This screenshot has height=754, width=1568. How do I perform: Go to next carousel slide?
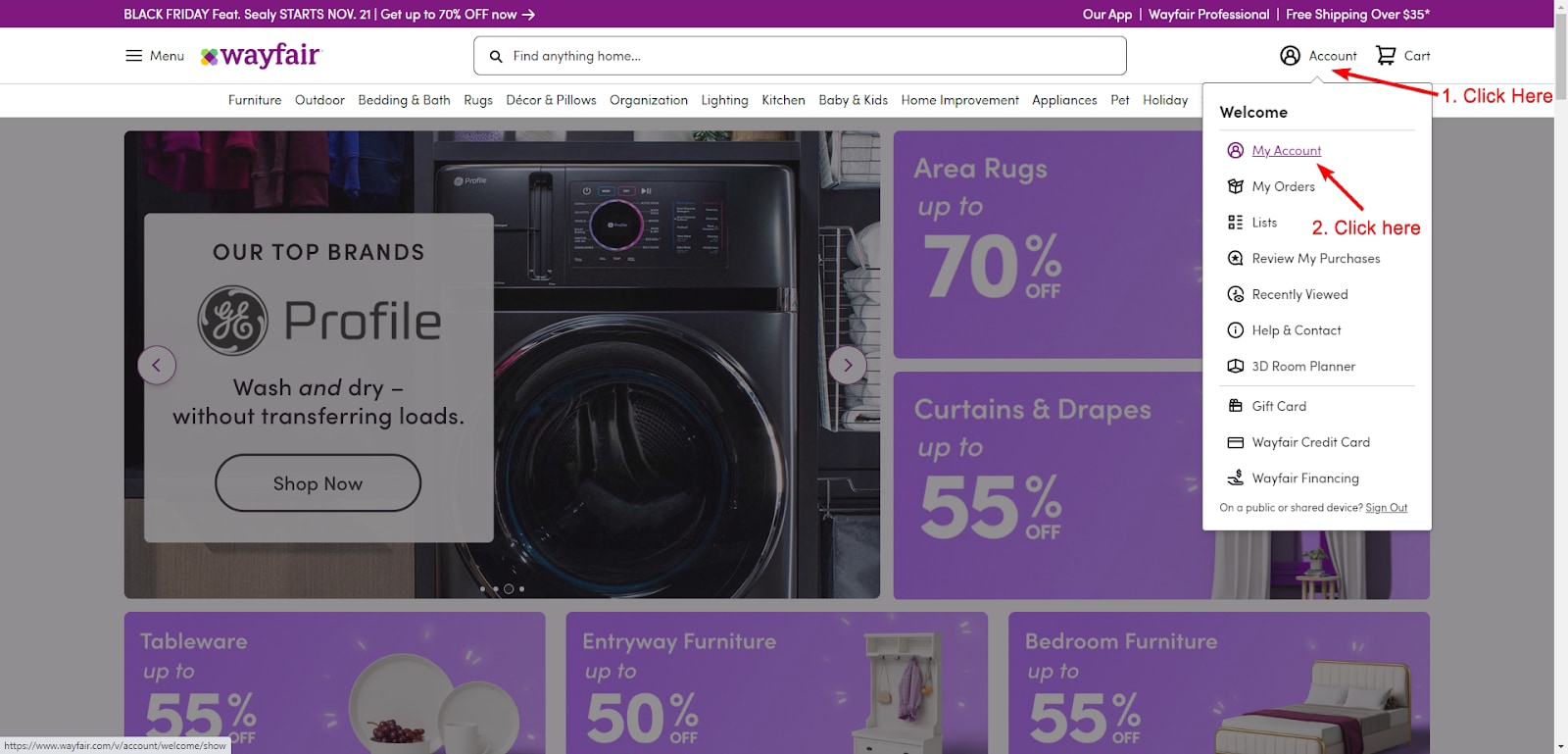pos(848,365)
